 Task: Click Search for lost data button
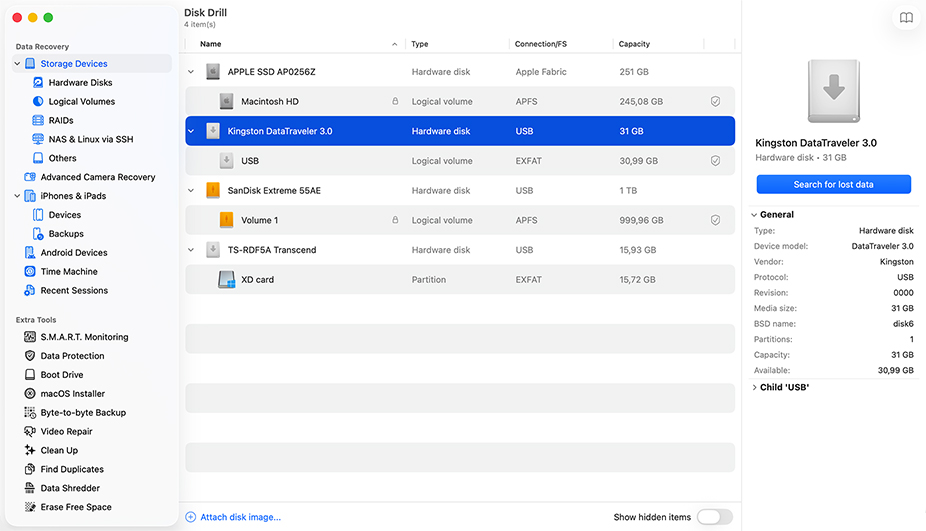click(833, 184)
